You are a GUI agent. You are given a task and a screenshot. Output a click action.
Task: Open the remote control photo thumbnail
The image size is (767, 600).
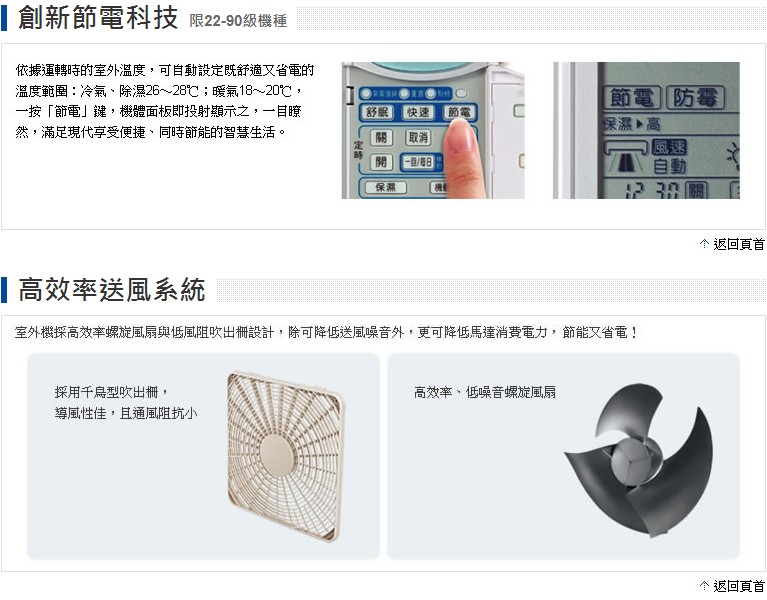pos(433,131)
